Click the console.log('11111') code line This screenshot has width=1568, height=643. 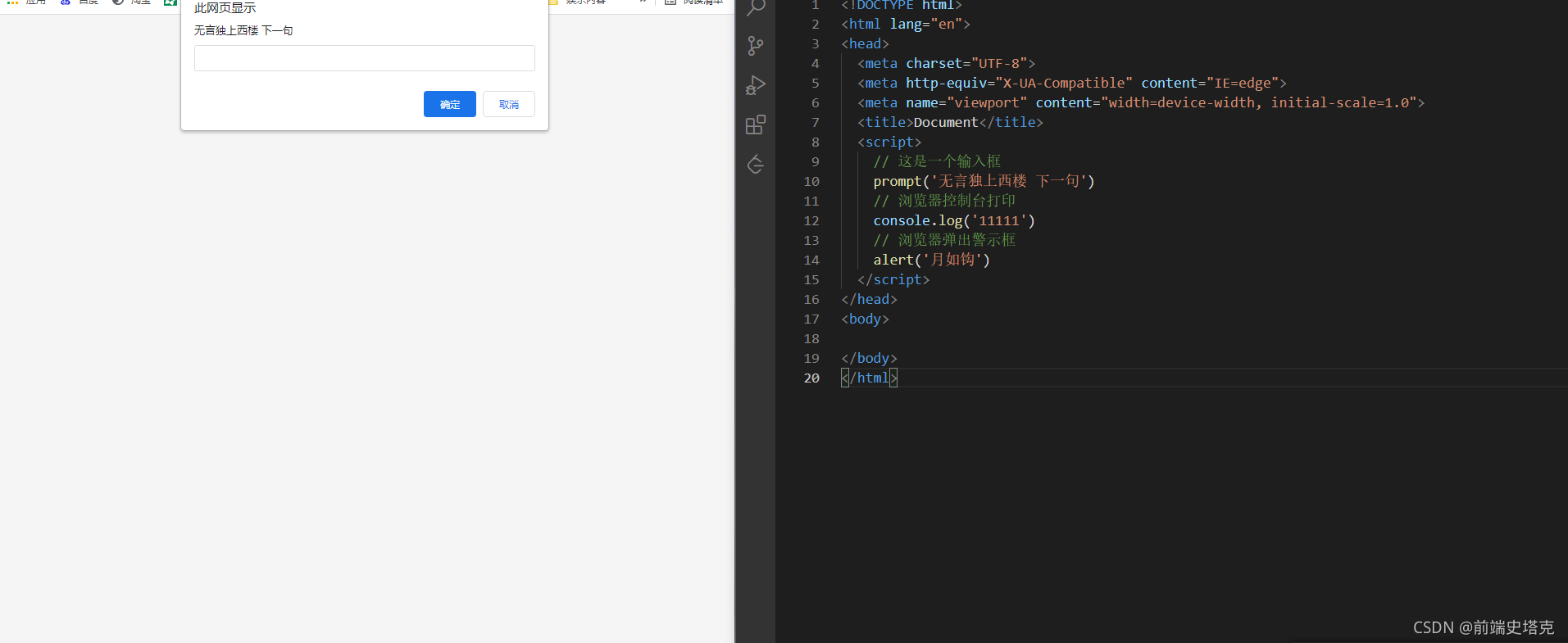coord(954,220)
